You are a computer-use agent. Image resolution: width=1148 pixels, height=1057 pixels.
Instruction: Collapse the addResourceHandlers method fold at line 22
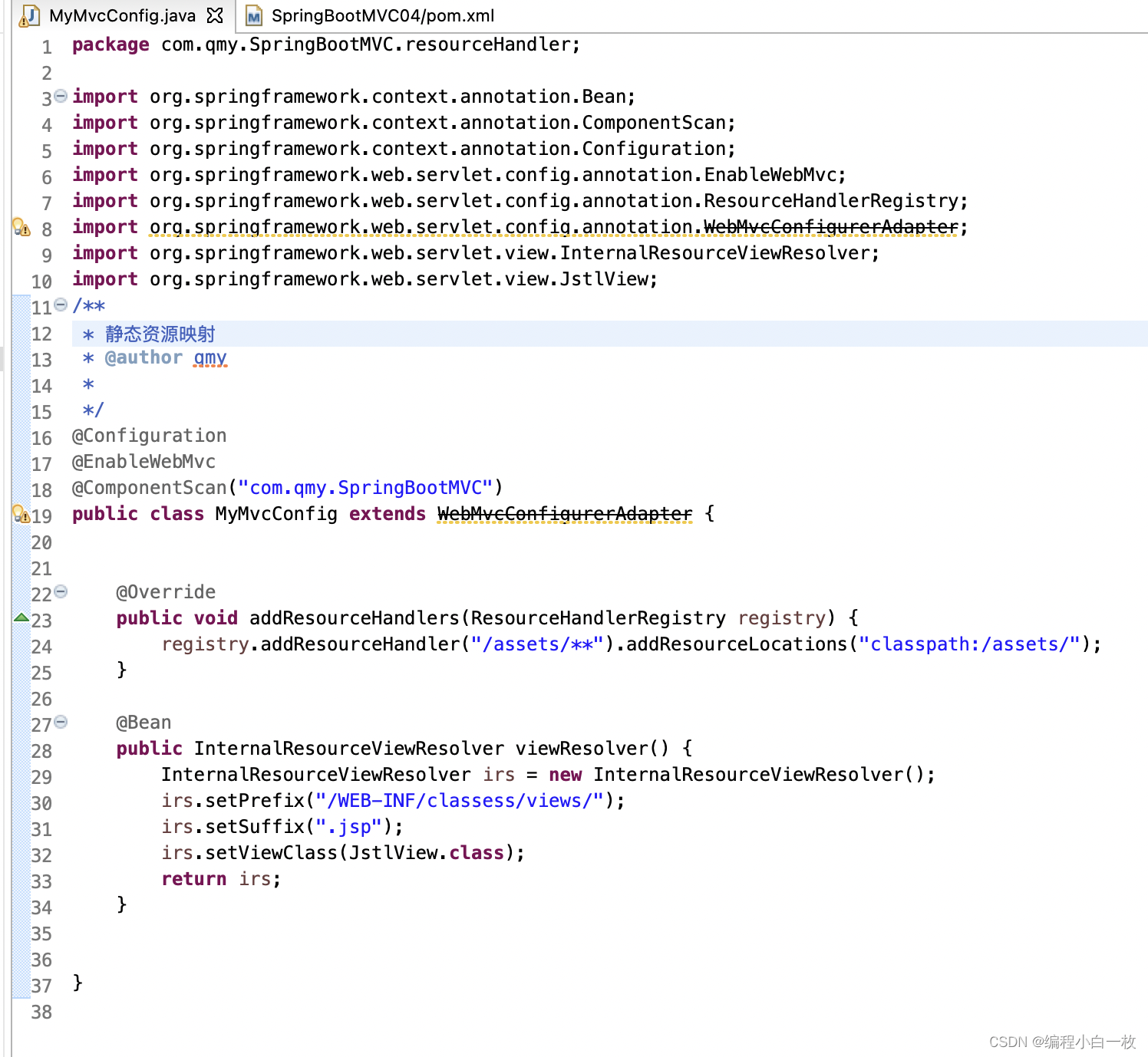coord(61,591)
